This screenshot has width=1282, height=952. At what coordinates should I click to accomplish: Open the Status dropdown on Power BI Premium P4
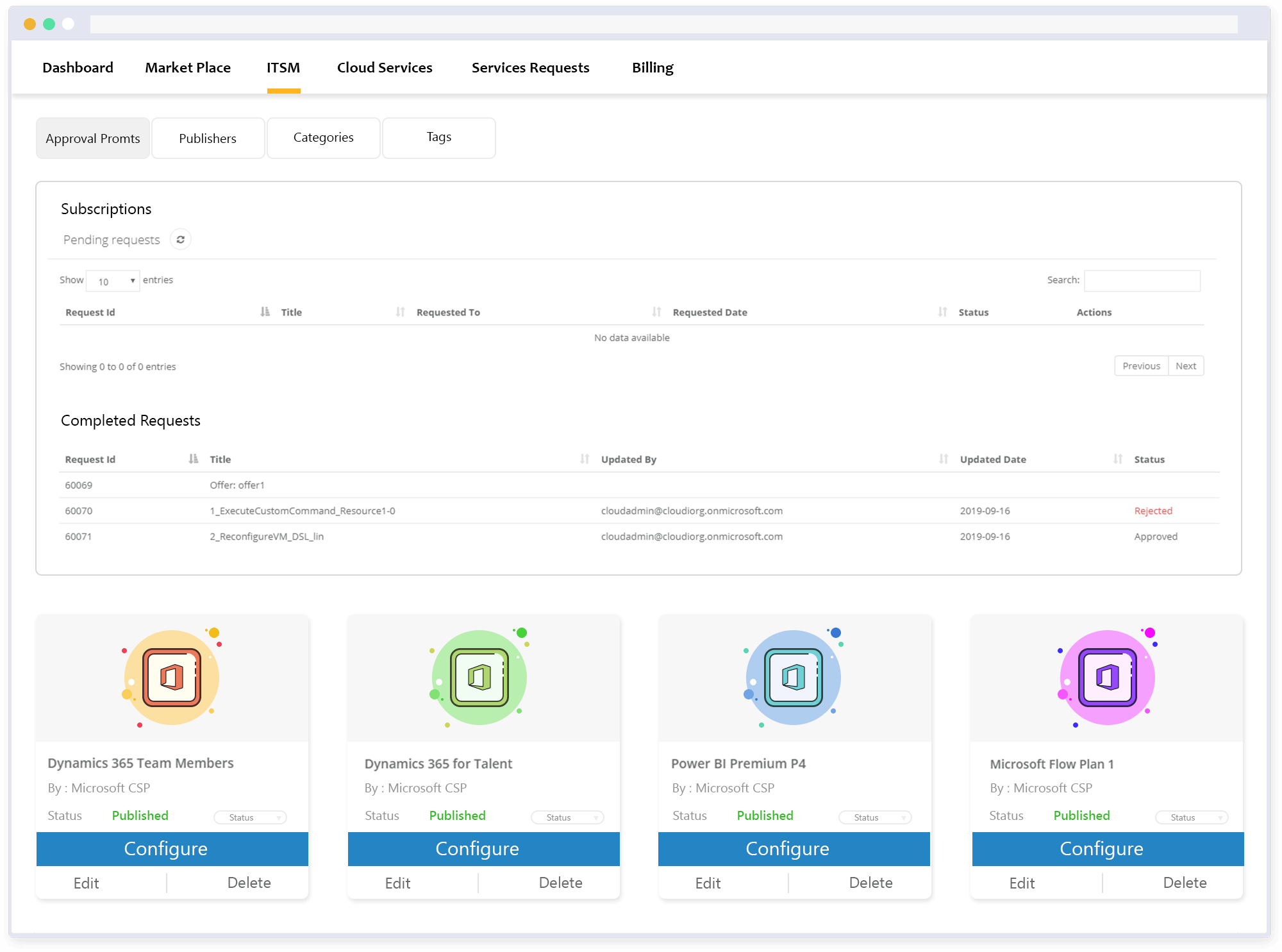click(875, 817)
